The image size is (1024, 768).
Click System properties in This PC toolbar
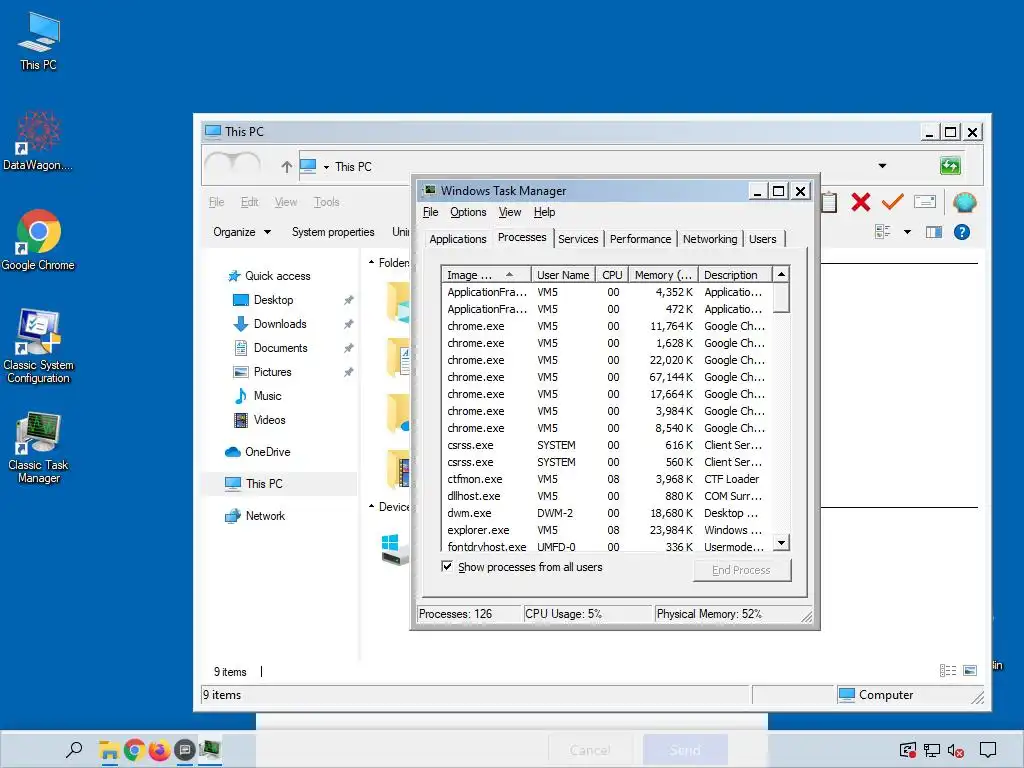click(x=333, y=232)
